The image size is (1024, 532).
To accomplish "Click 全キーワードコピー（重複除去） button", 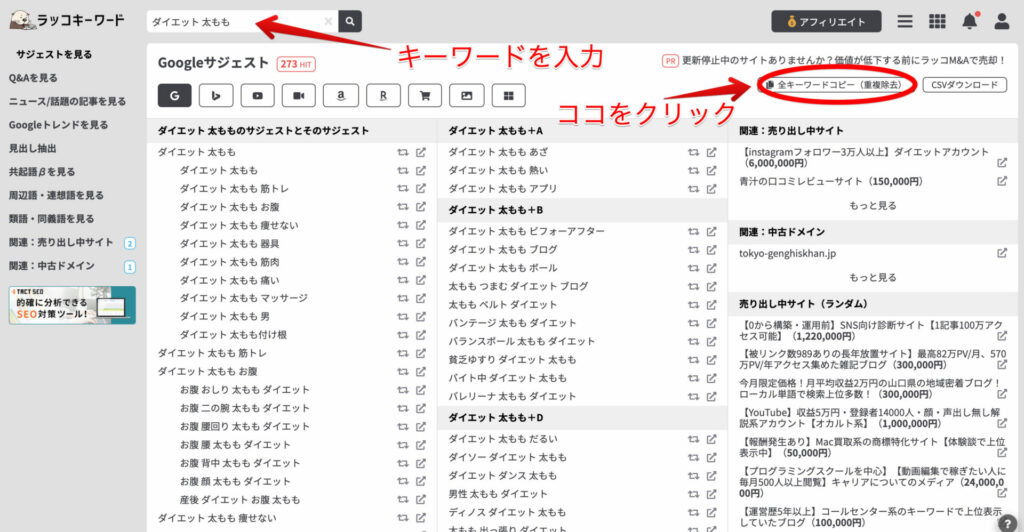I will coord(836,85).
